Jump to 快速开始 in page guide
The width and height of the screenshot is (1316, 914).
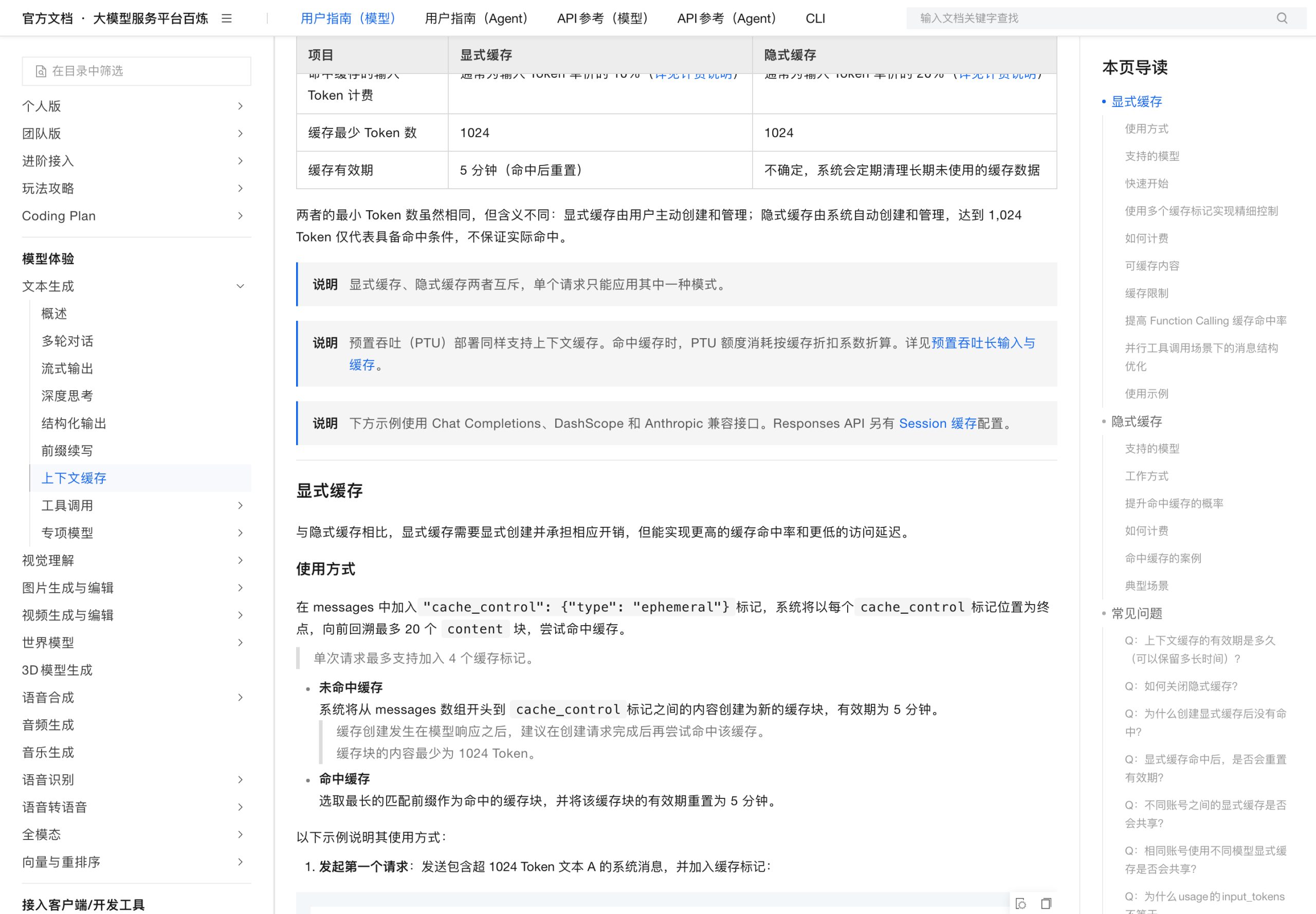tap(1146, 184)
